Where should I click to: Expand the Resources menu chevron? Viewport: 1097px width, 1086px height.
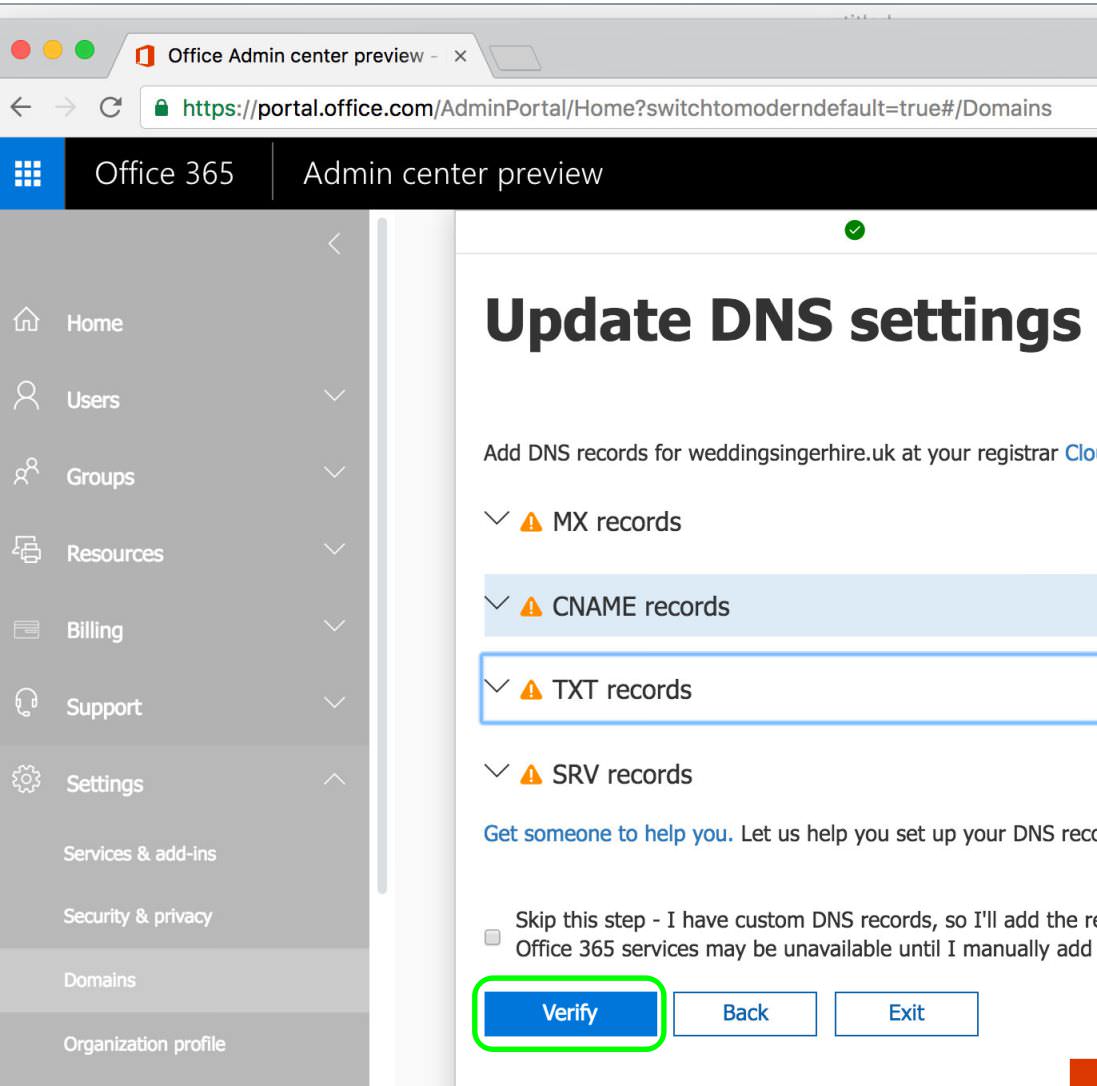click(334, 549)
